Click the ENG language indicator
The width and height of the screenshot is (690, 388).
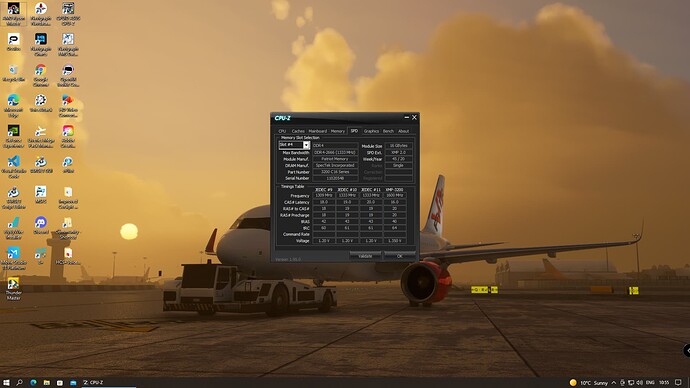click(x=650, y=382)
